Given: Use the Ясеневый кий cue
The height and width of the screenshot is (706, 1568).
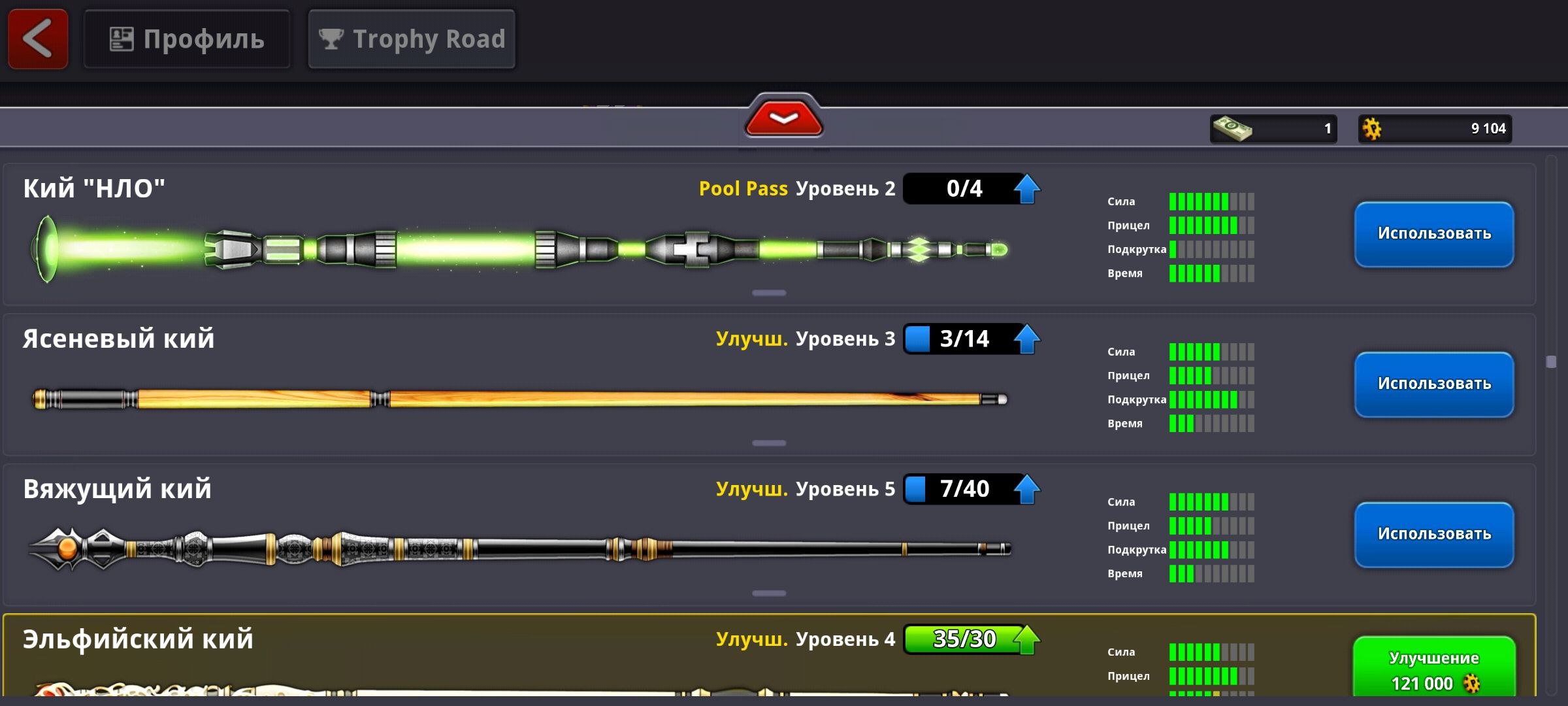Looking at the screenshot, I should click(x=1434, y=384).
